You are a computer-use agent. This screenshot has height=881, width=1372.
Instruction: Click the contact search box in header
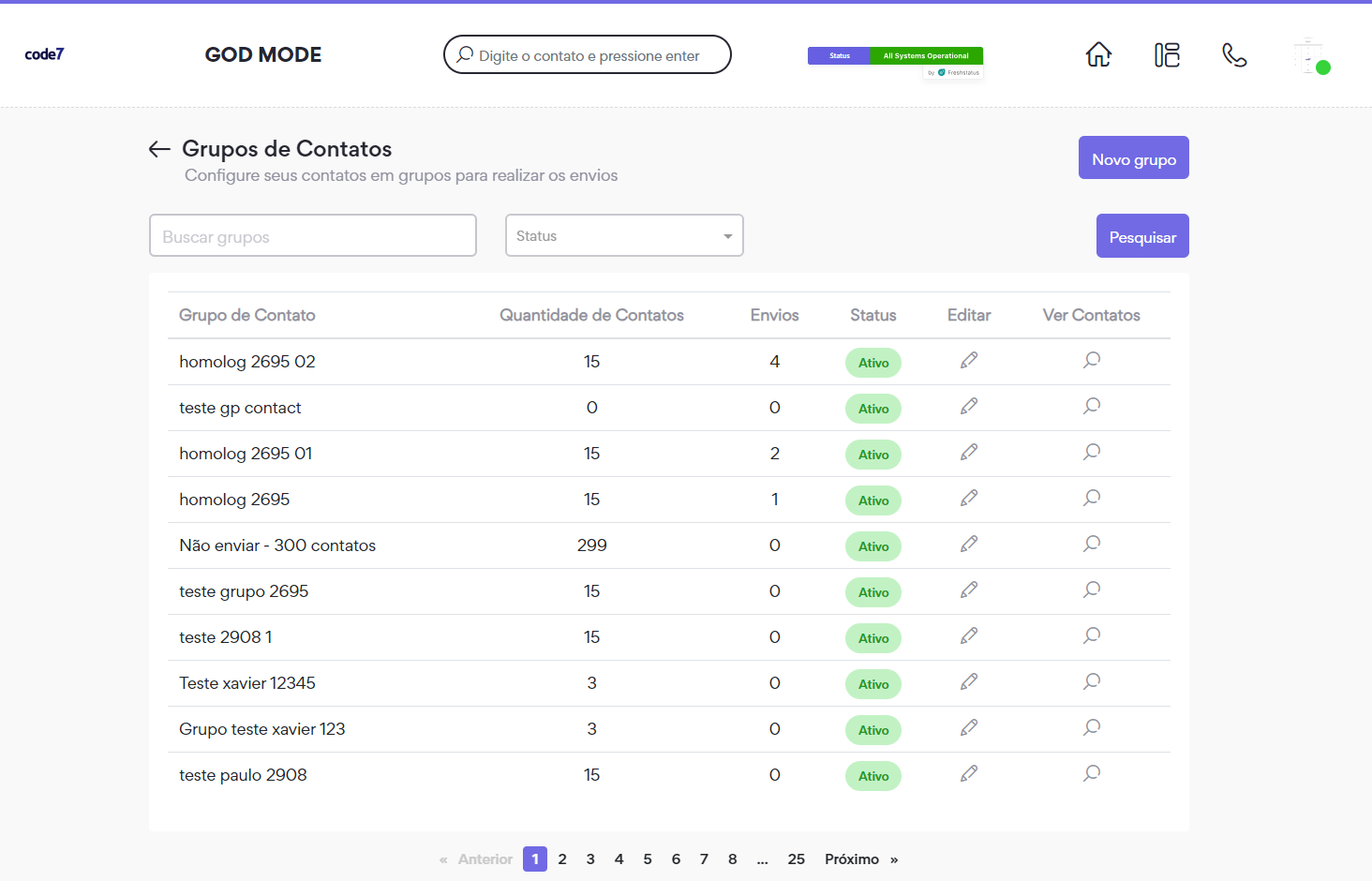[x=588, y=54]
